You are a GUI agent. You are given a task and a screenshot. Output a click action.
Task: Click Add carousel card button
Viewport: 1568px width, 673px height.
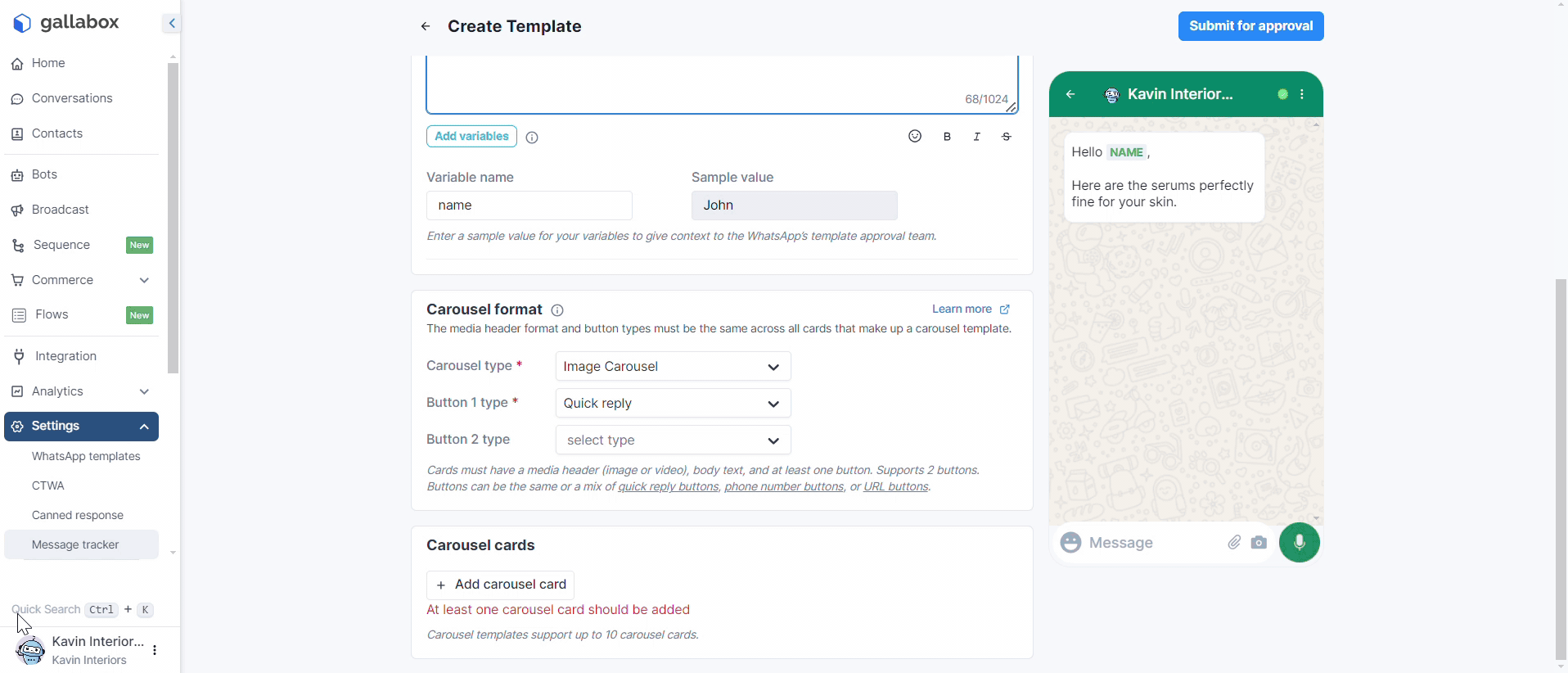pyautogui.click(x=500, y=585)
